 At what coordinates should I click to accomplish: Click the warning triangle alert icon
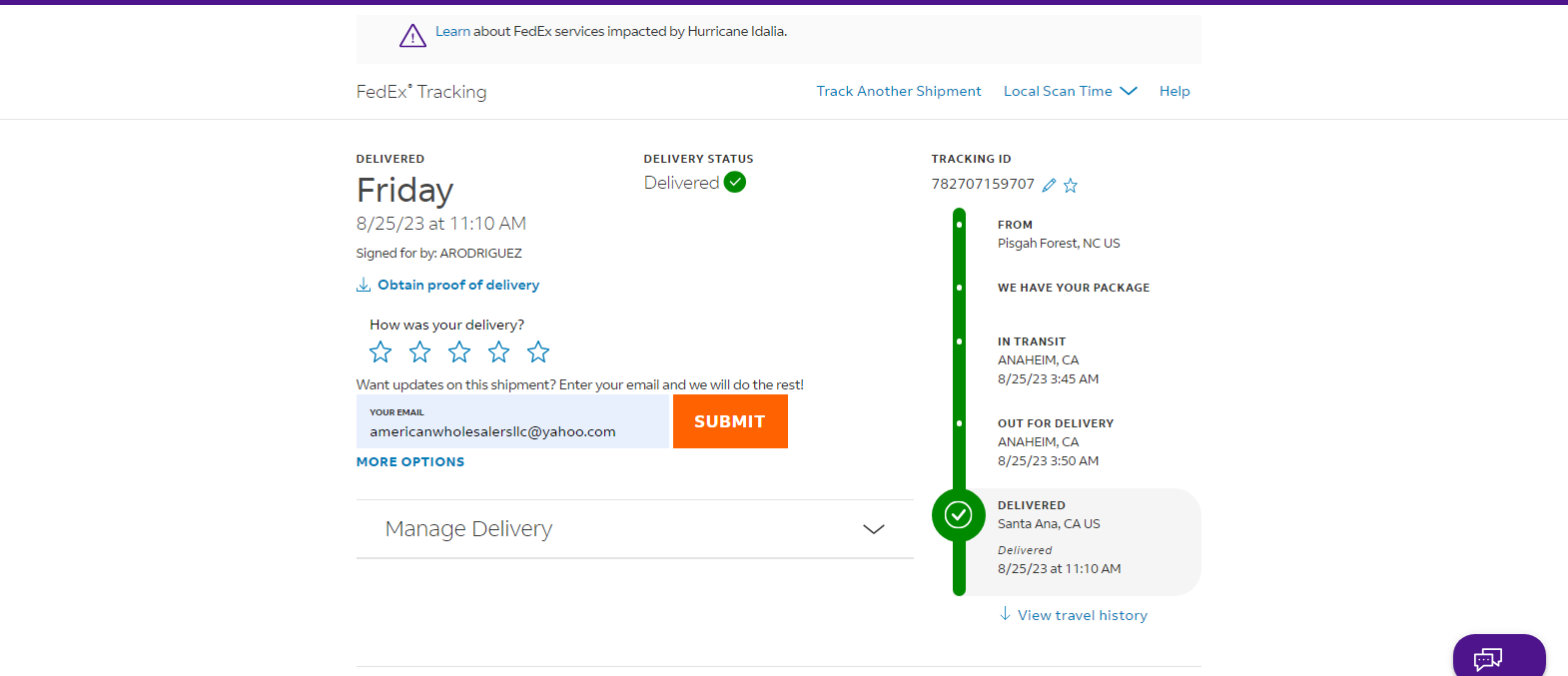pyautogui.click(x=412, y=36)
